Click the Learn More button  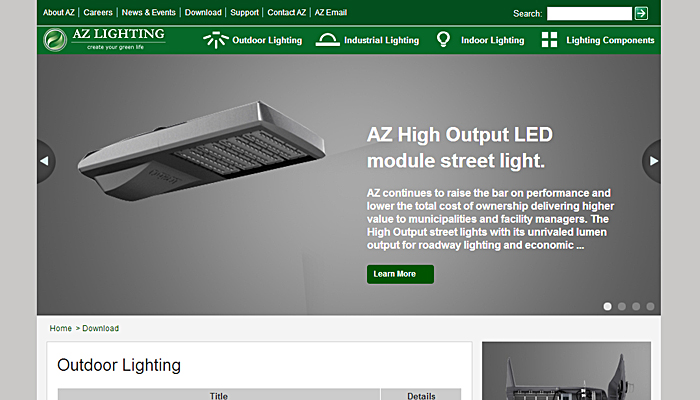click(400, 274)
